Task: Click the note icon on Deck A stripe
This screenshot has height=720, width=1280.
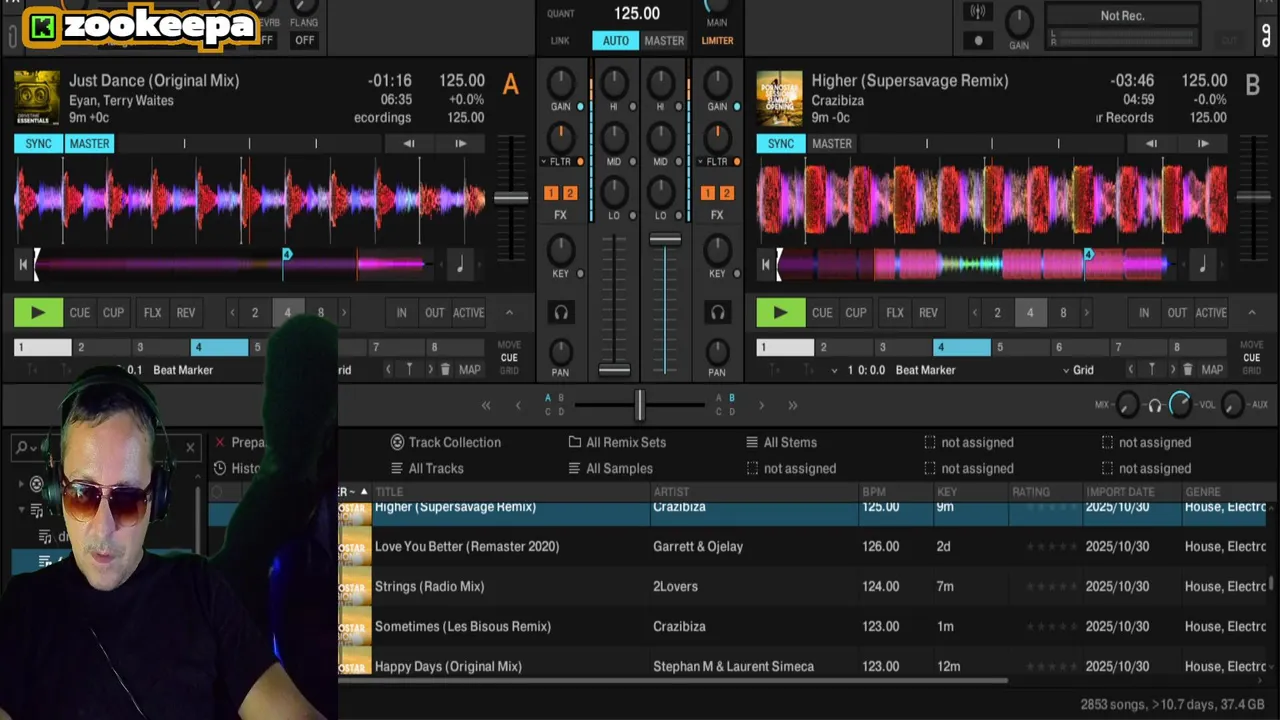Action: coord(460,265)
